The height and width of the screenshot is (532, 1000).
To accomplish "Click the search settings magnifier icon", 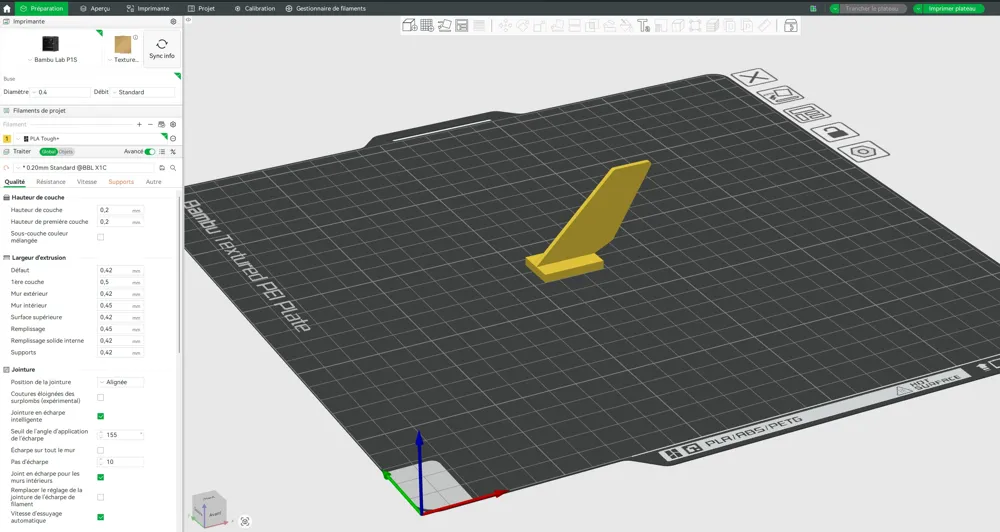I will tap(173, 168).
